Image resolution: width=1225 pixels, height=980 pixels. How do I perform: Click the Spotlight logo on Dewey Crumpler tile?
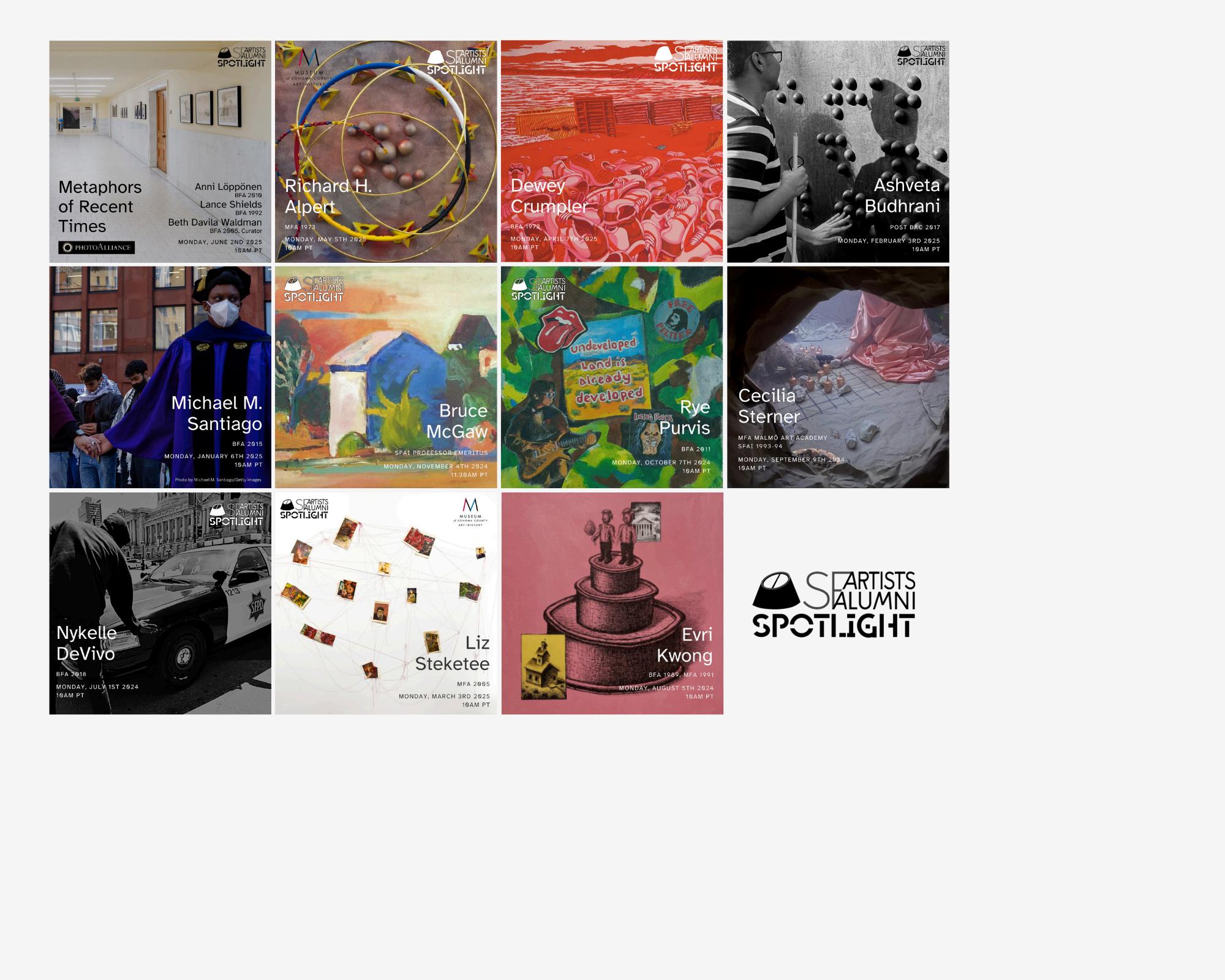(685, 59)
